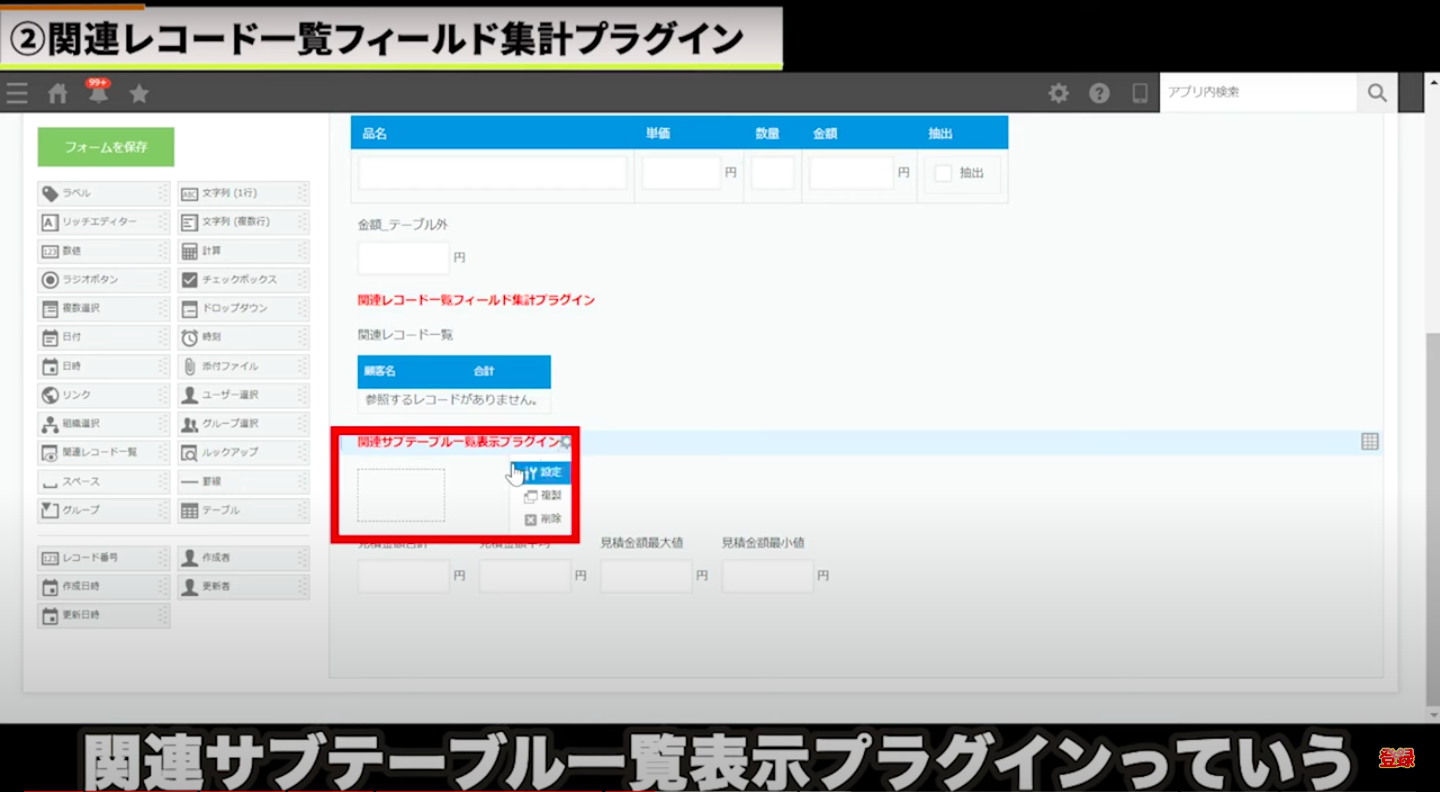Select the 更新日時 field item
Screen dimensions: 1440x792
pyautogui.click(x=104, y=615)
